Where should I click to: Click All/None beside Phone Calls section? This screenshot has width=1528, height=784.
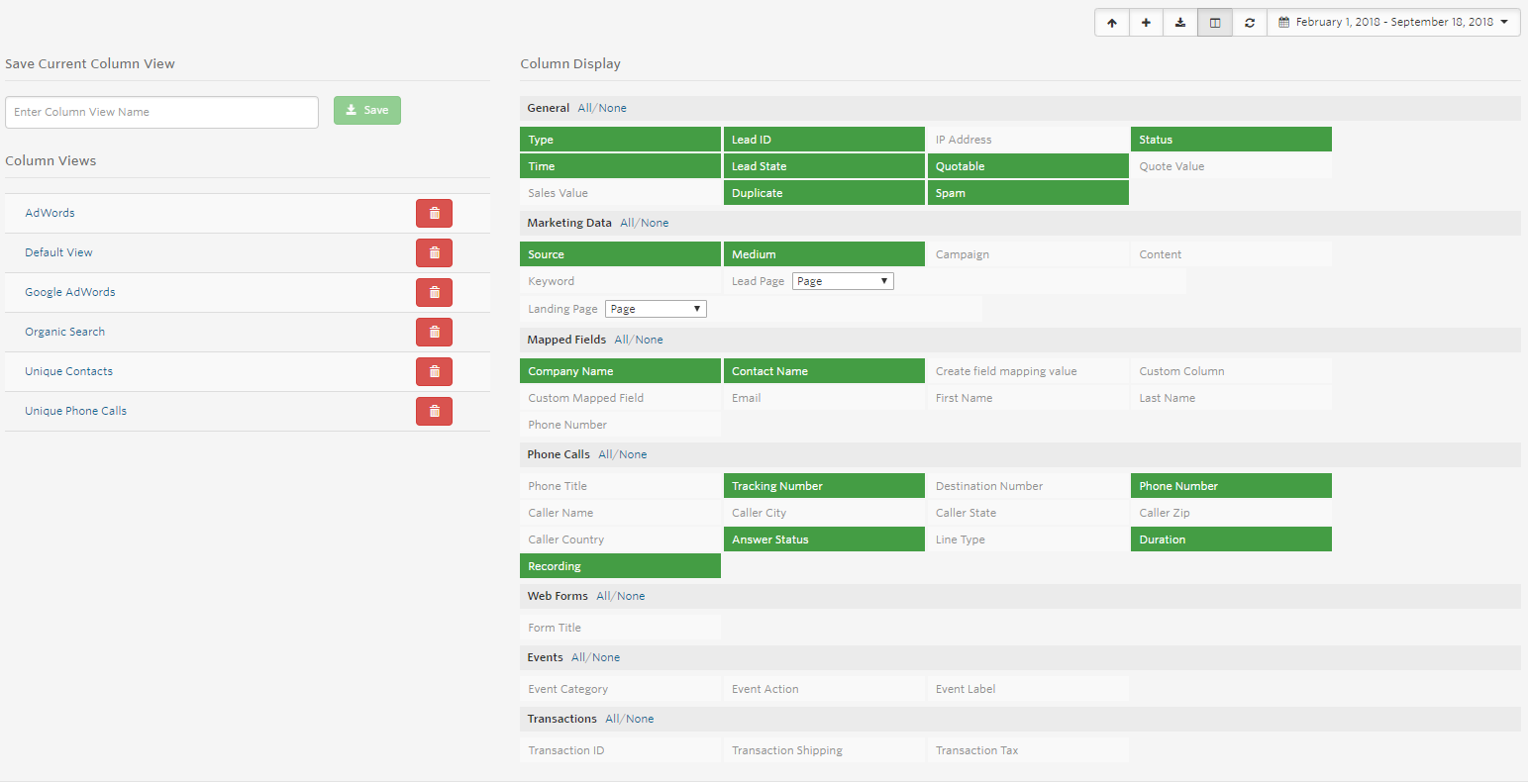coord(622,453)
